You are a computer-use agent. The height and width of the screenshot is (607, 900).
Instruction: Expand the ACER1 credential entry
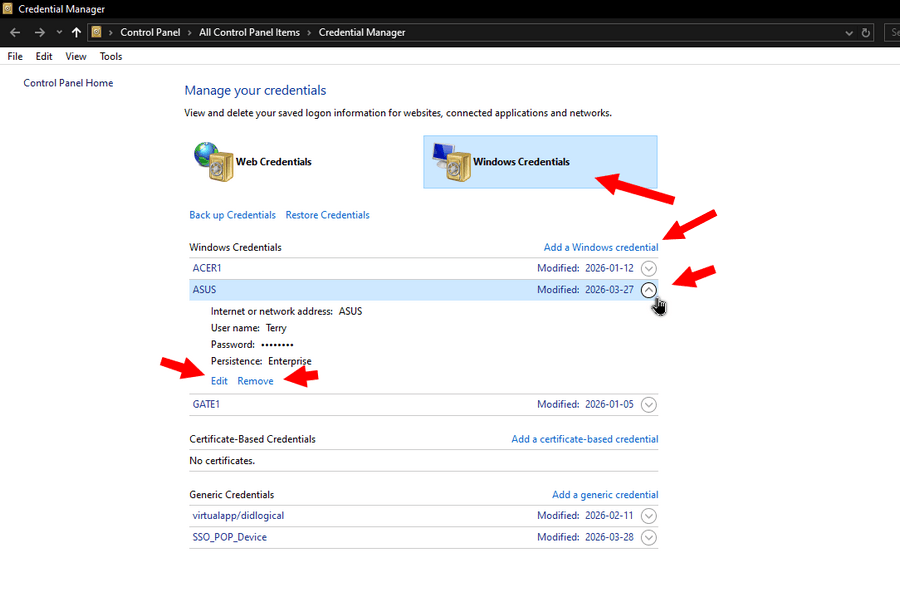pyautogui.click(x=649, y=268)
